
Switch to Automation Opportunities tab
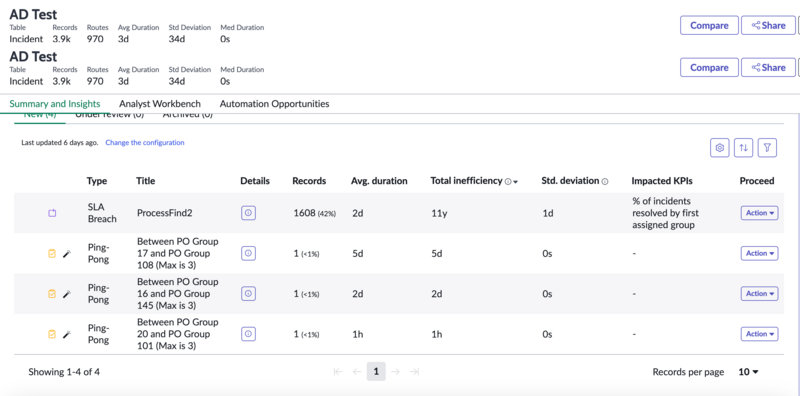(274, 104)
